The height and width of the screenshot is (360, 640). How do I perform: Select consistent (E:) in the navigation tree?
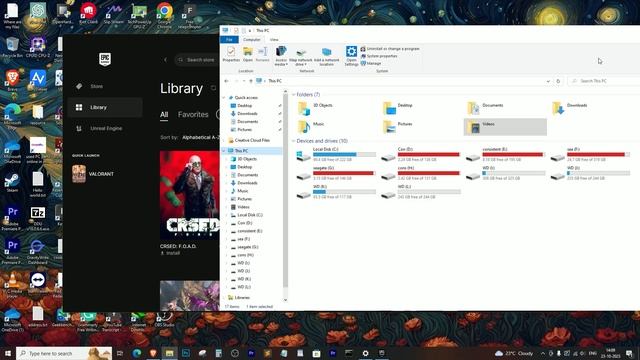click(249, 231)
